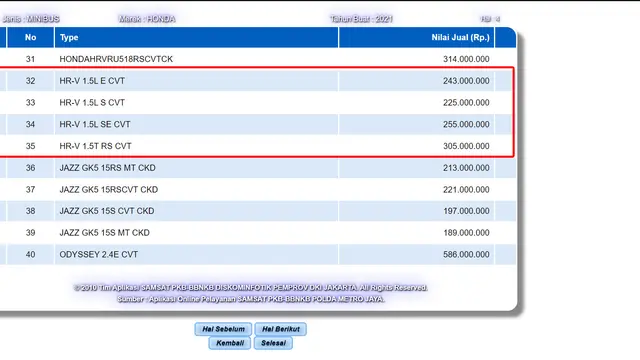Click row number 33
The height and width of the screenshot is (360, 640).
31,102
